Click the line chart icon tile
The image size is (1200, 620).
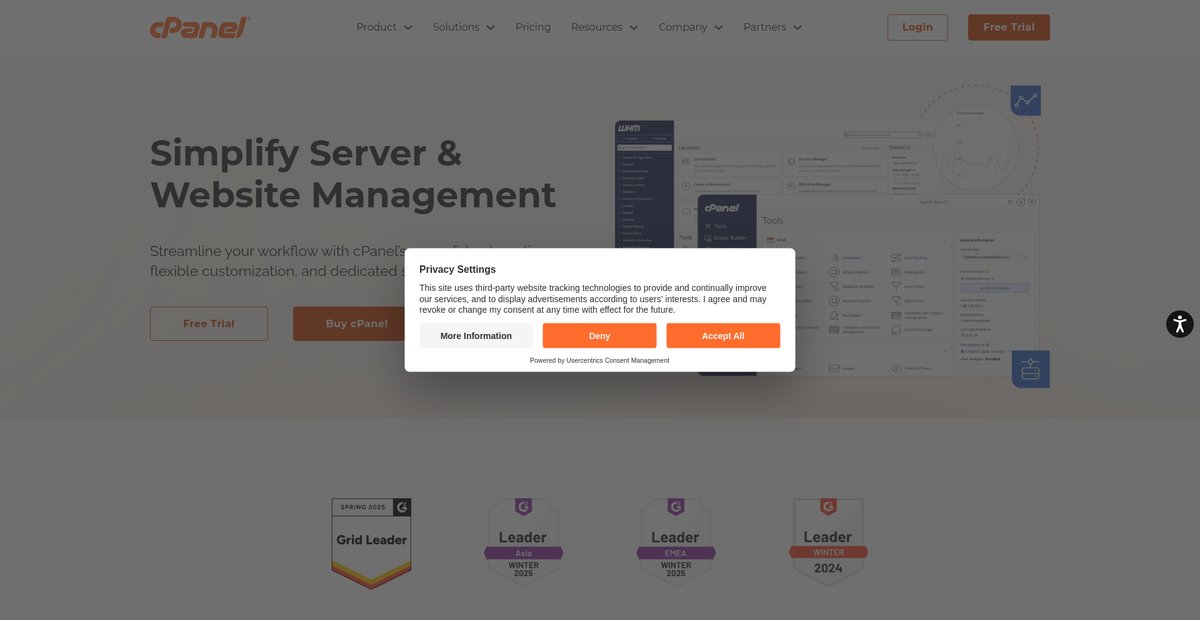point(1026,100)
